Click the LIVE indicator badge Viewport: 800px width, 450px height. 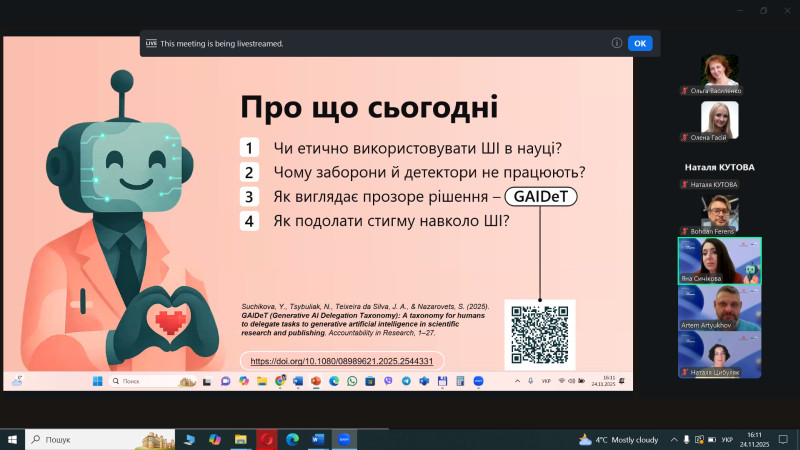151,43
